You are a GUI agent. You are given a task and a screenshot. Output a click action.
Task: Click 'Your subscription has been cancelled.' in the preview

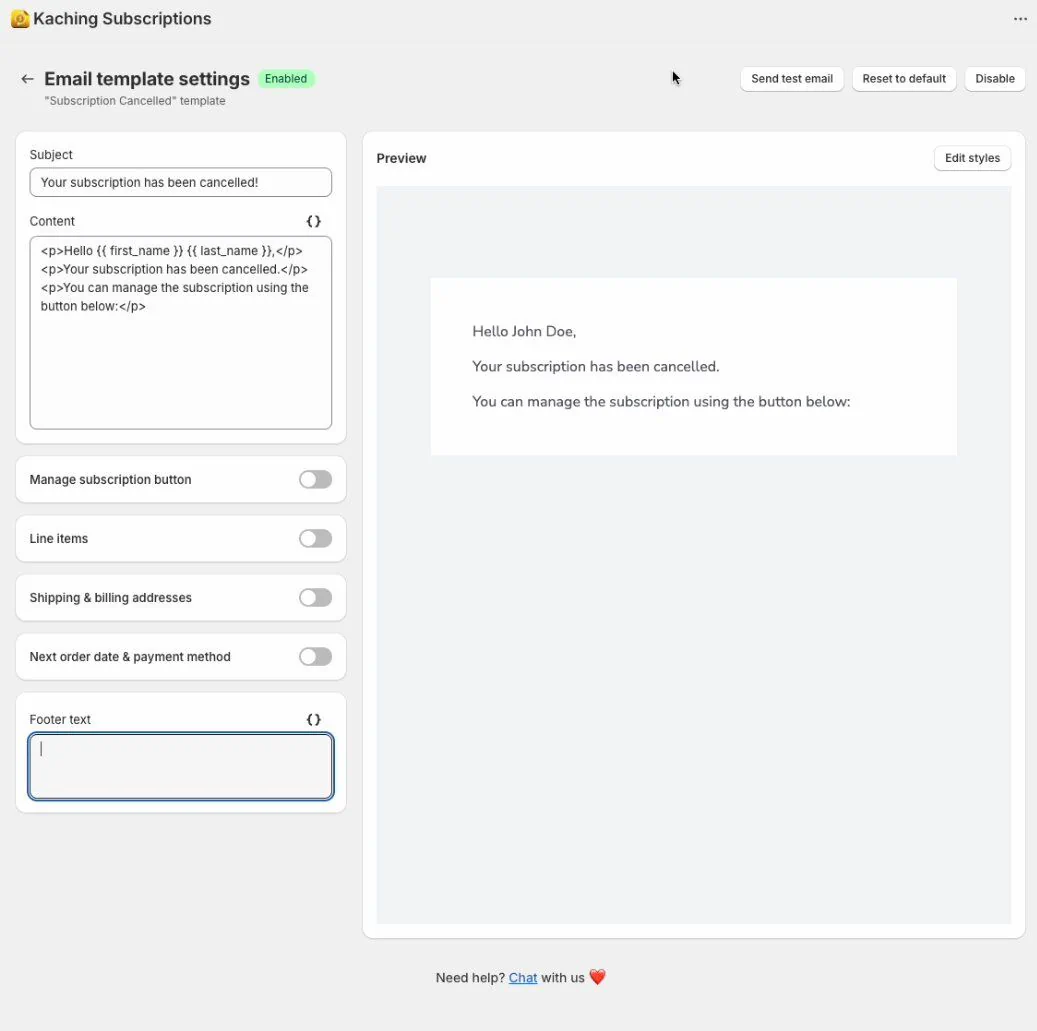pos(595,366)
